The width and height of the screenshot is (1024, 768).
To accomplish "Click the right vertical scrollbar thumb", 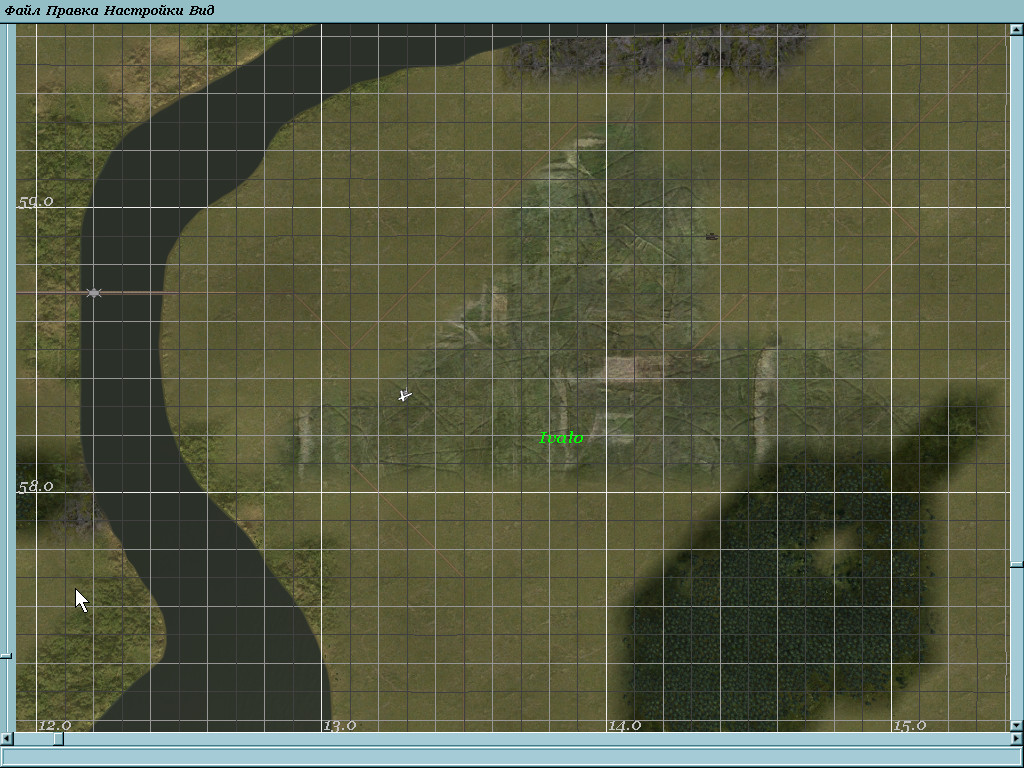I will pos(1017,564).
